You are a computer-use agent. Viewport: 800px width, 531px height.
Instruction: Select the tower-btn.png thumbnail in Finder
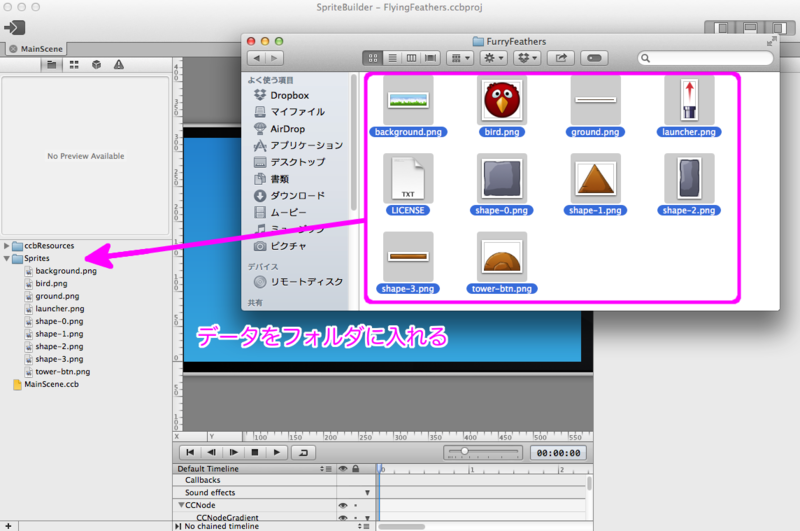point(502,257)
